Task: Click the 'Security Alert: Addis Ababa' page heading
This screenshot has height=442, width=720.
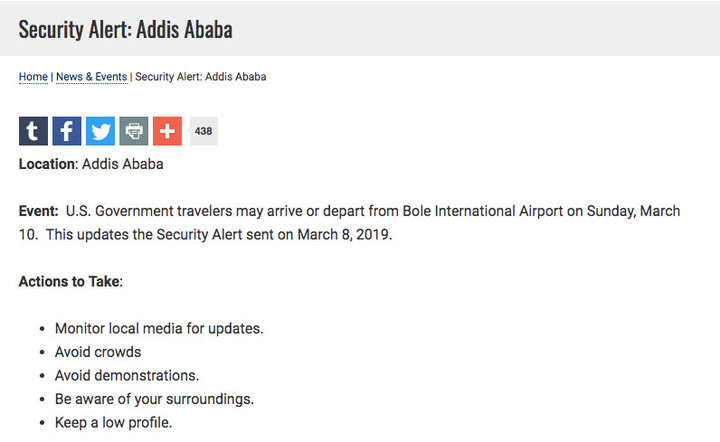Action: 125,29
